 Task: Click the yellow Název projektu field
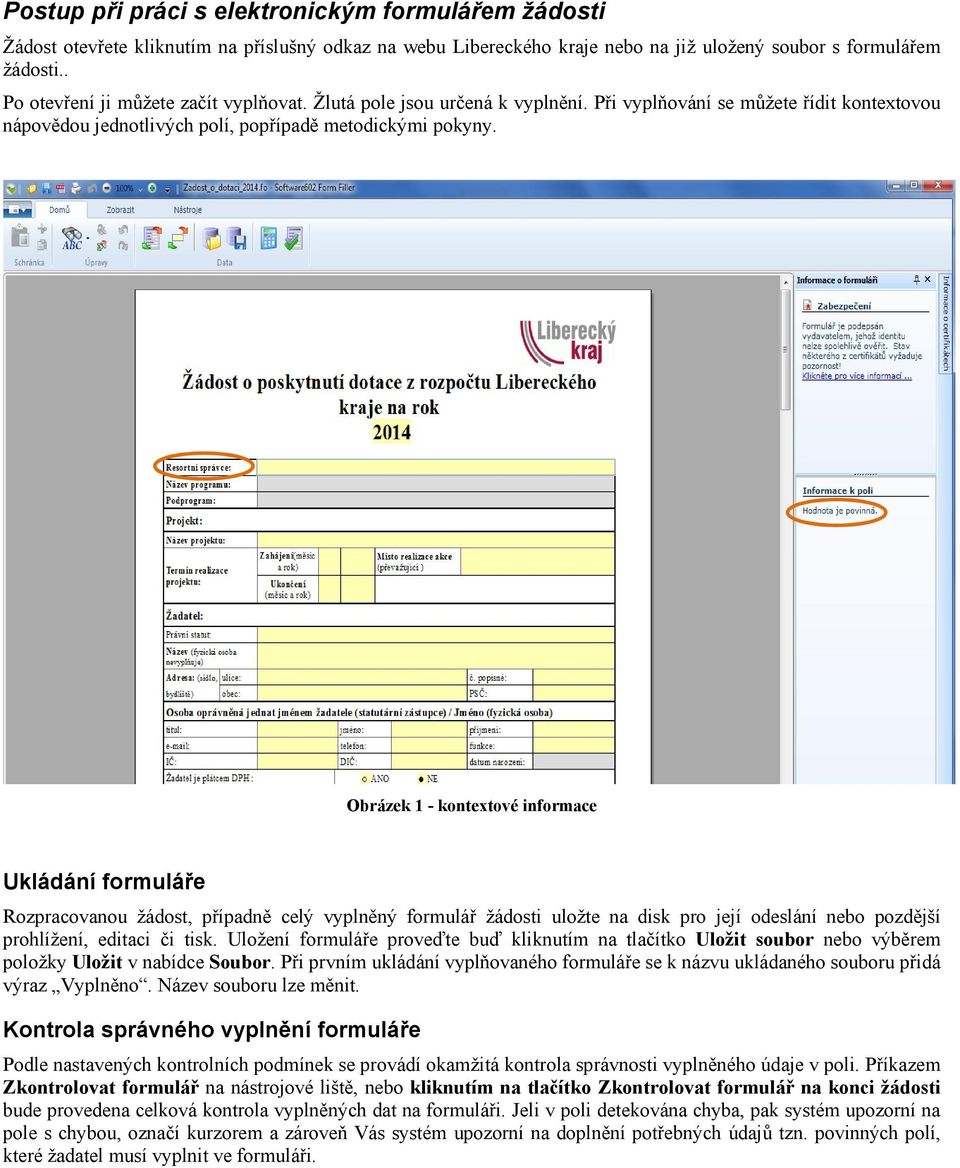click(x=436, y=540)
